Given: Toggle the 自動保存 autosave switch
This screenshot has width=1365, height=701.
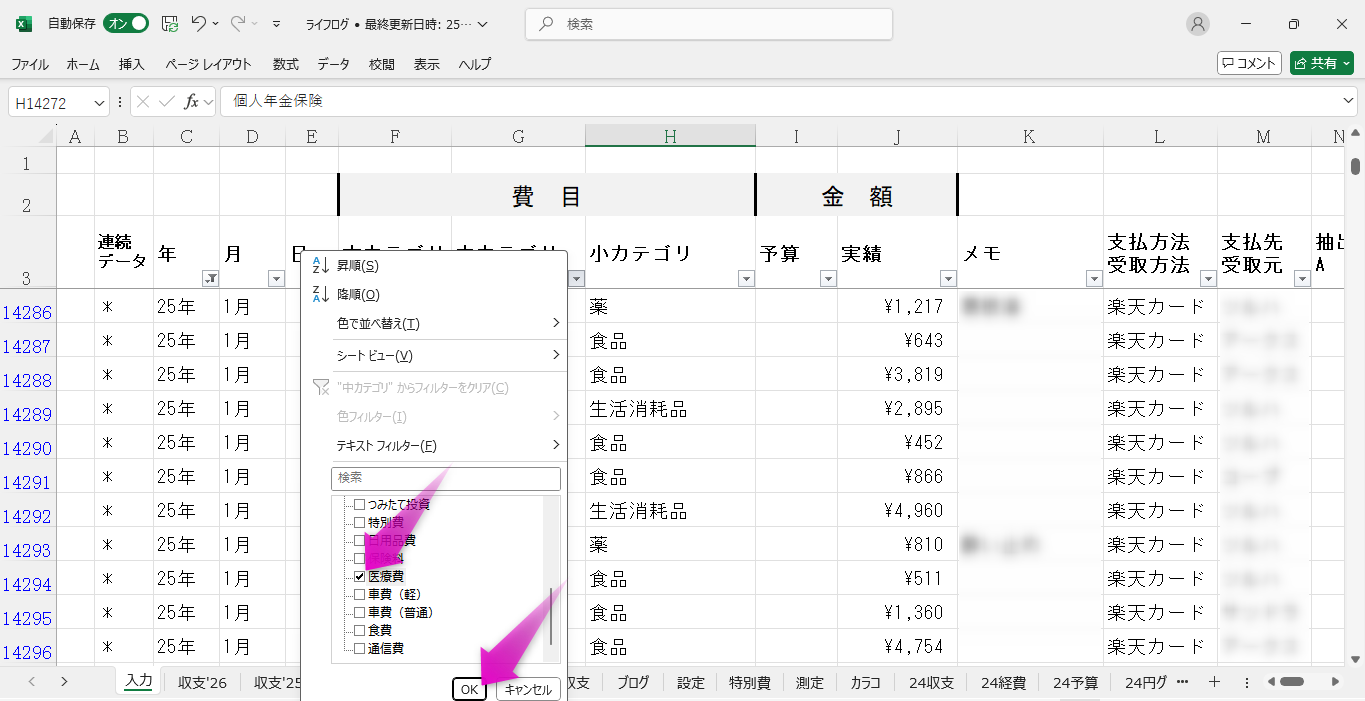Looking at the screenshot, I should (x=127, y=24).
